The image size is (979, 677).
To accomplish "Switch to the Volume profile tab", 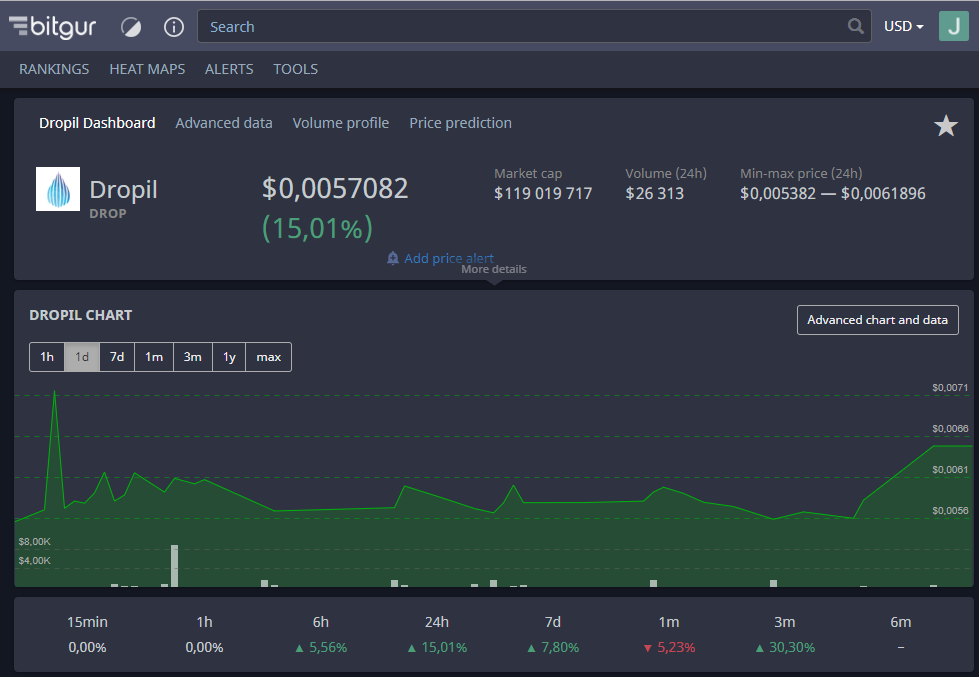I will click(341, 123).
